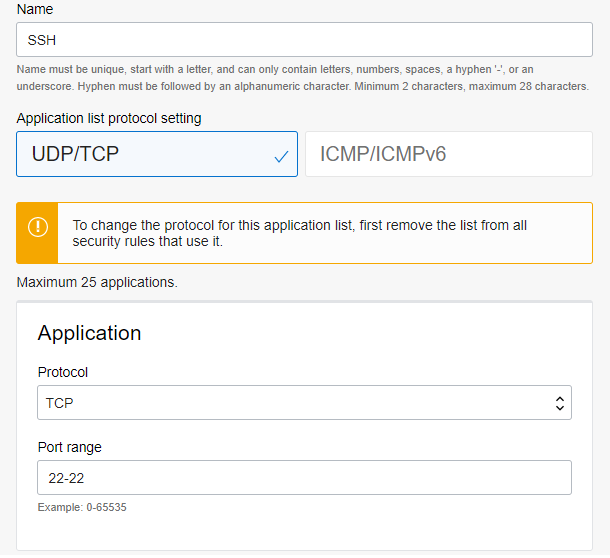The width and height of the screenshot is (610, 558).
Task: Click the blue checkmark on UDP/TCP
Action: click(x=281, y=156)
